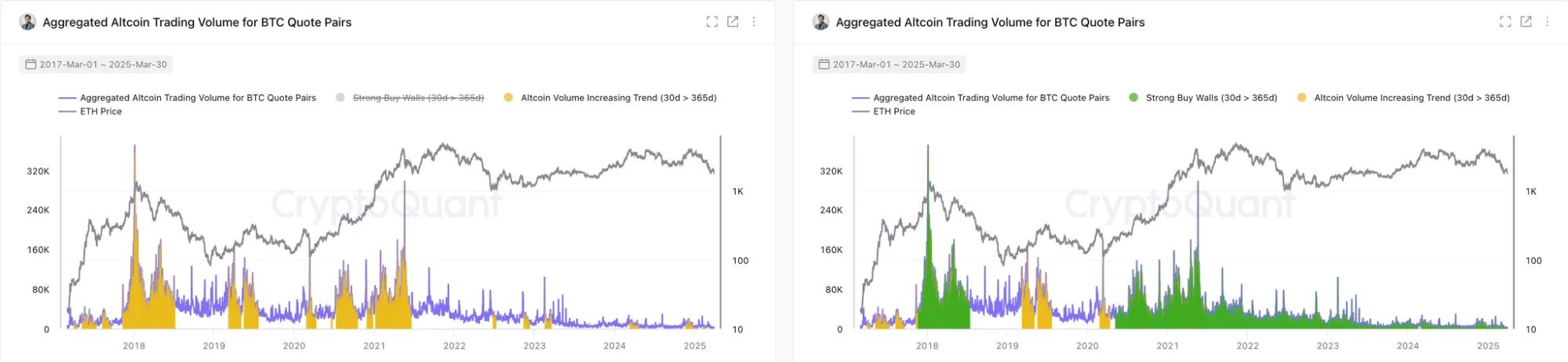This screenshot has width=1568, height=362.
Task: Open right chart in new window
Action: coord(1526,22)
